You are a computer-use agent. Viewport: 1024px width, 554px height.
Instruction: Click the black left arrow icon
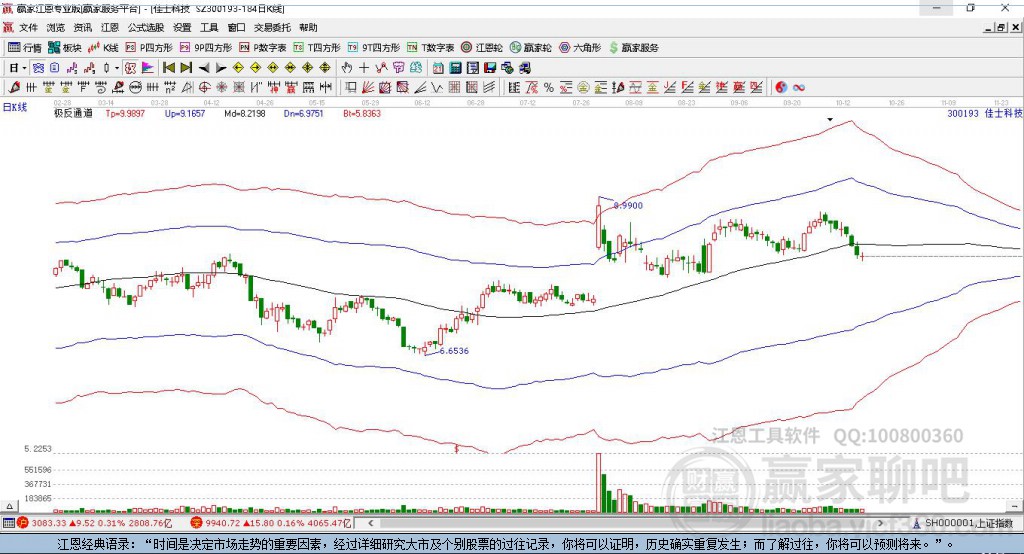[204, 68]
